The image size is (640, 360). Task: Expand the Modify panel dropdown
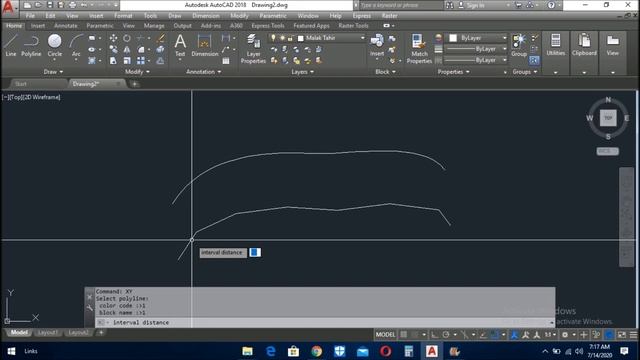coord(137,72)
